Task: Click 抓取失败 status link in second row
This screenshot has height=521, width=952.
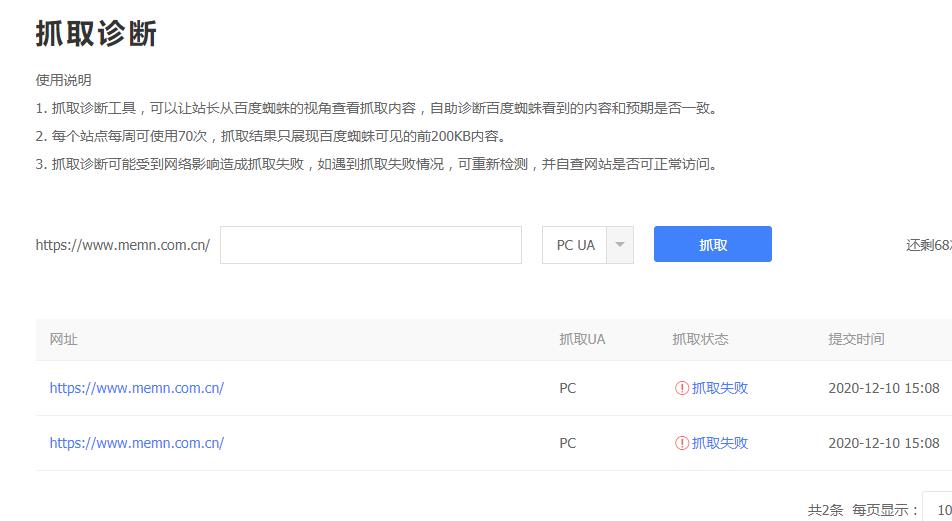Action: (x=719, y=443)
